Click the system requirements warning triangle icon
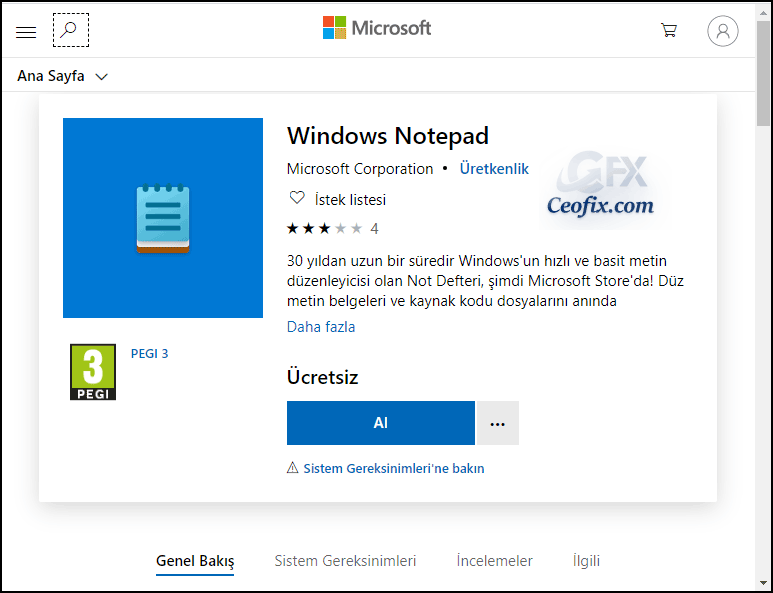Viewport: 773px width, 593px height. coord(293,468)
